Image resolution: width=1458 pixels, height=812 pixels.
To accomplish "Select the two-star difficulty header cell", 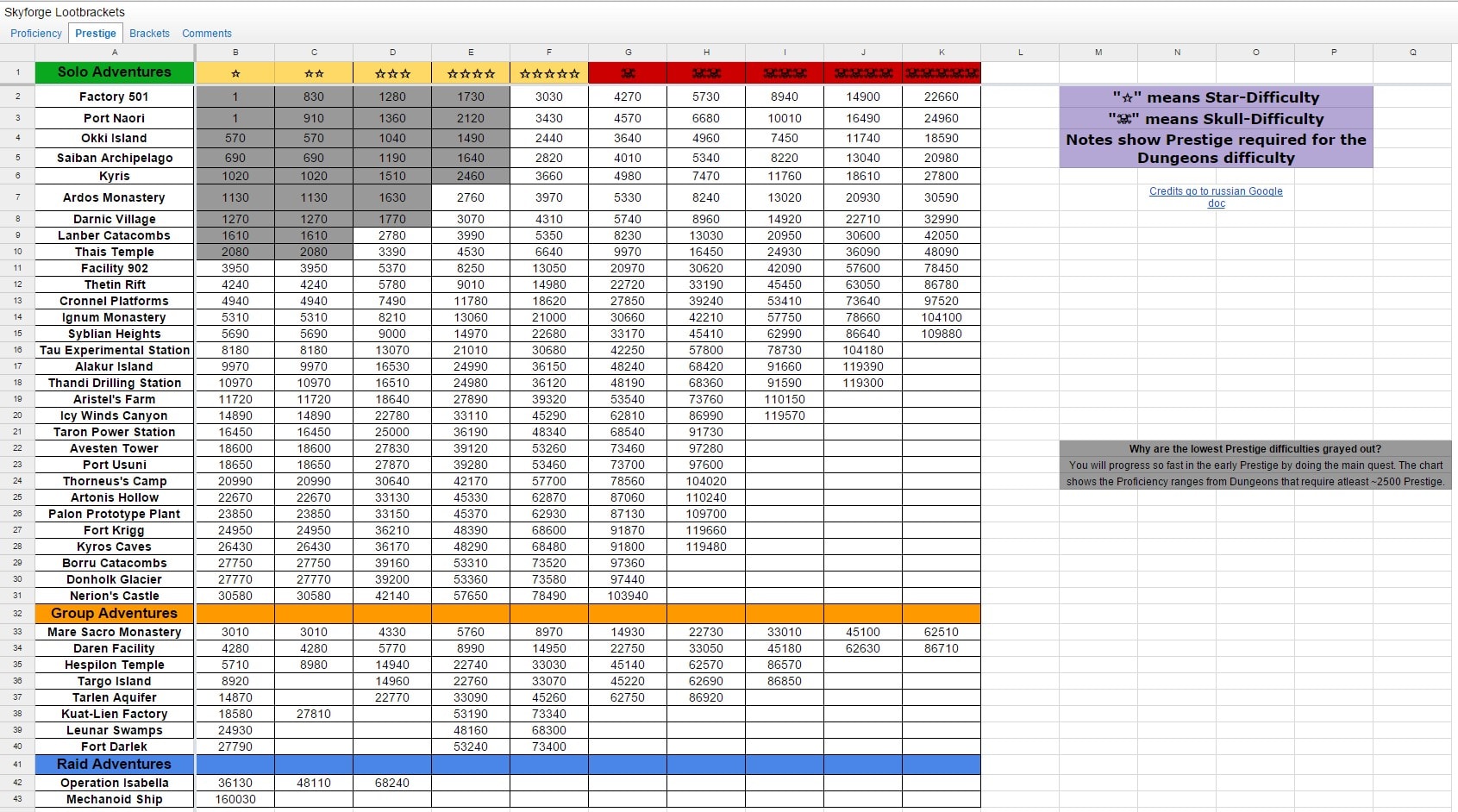I will (x=314, y=73).
